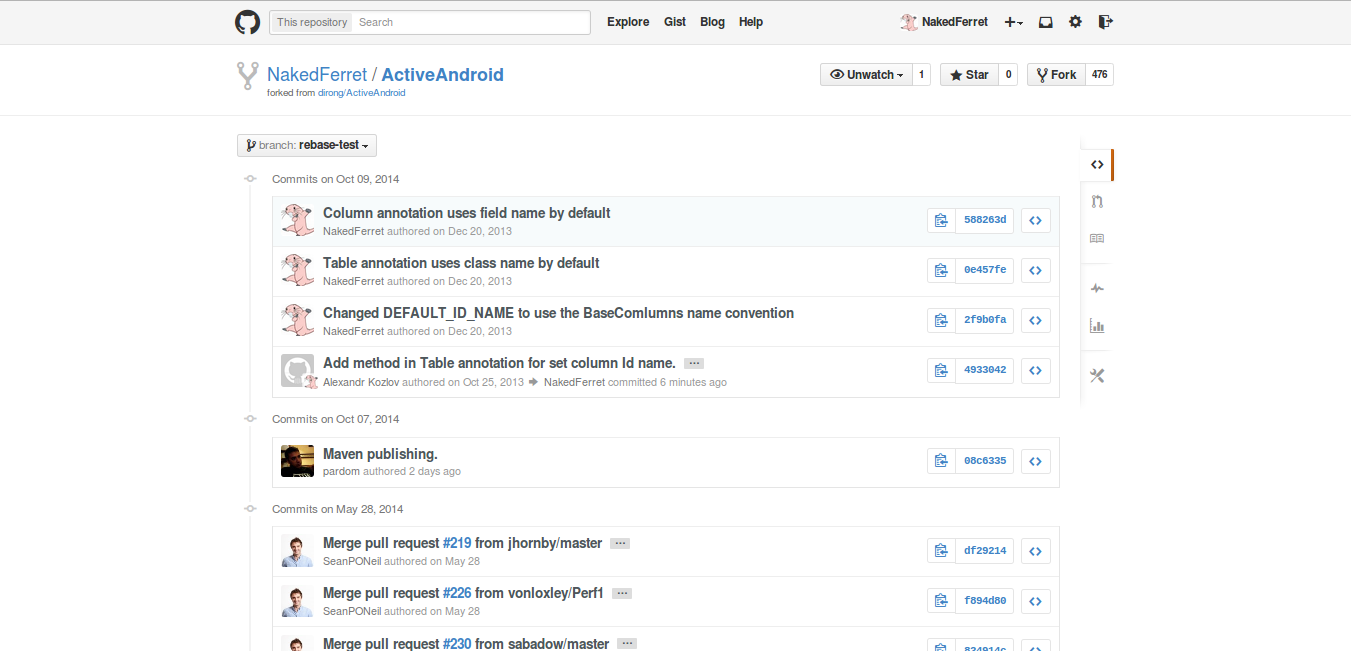Open repository Settings via the wrench icon

(x=1097, y=375)
